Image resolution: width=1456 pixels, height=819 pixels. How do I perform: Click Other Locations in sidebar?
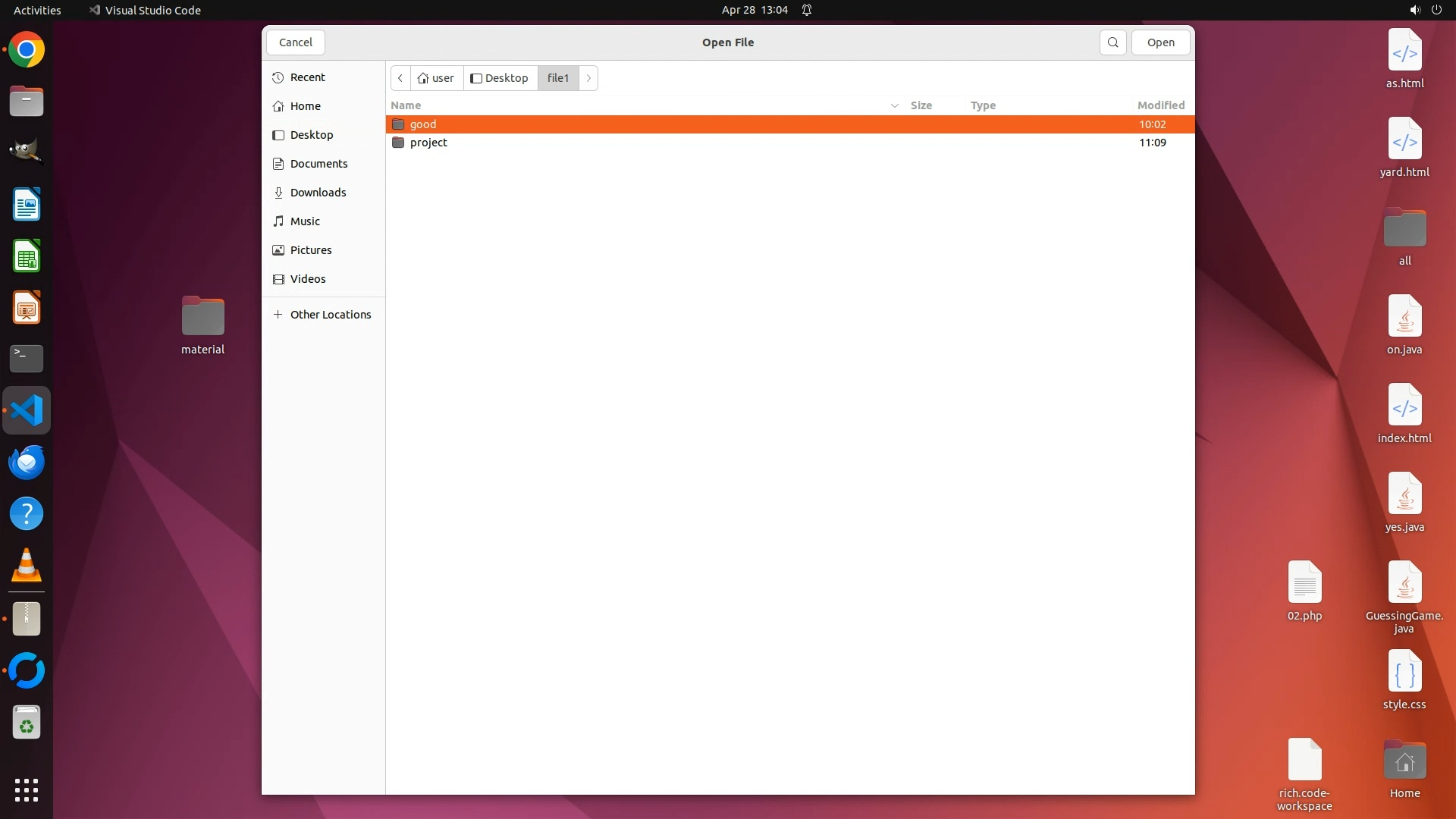click(x=330, y=315)
